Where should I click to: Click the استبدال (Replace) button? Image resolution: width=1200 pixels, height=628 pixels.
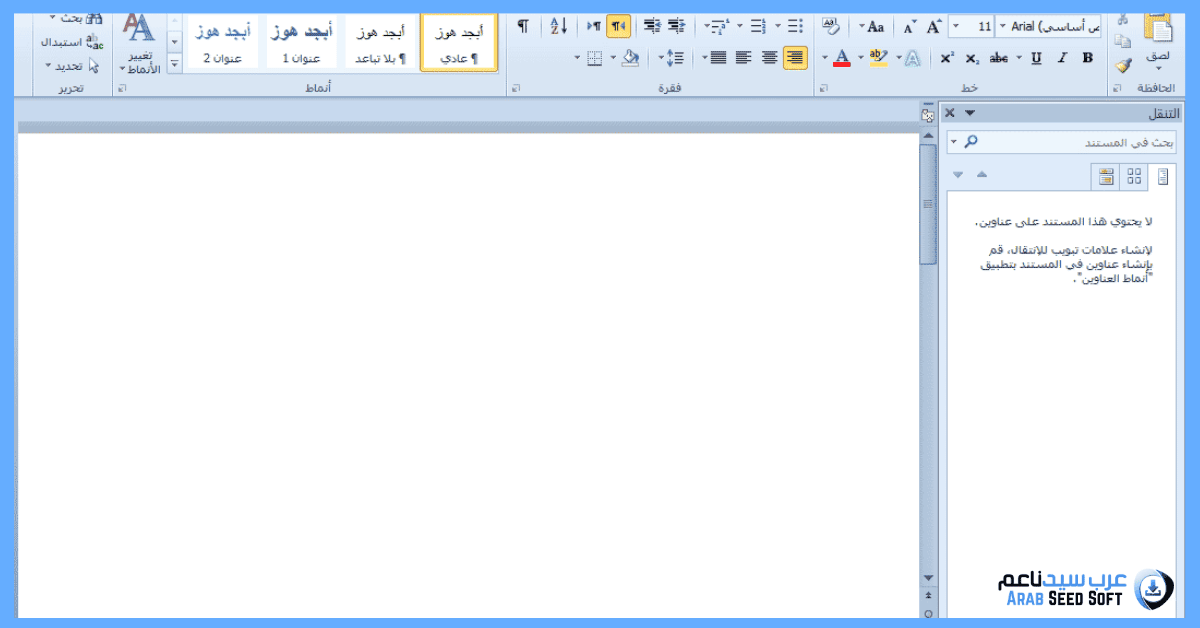click(x=70, y=42)
